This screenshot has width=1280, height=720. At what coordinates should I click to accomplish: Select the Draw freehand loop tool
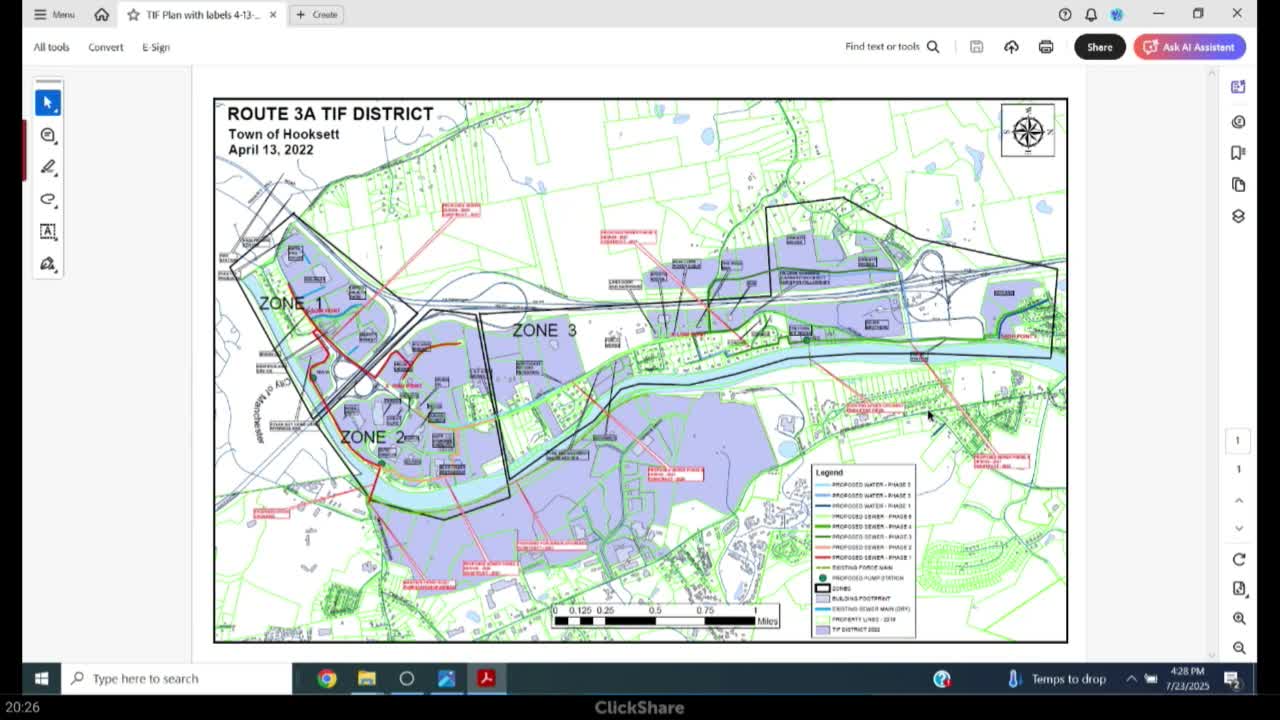pos(47,199)
